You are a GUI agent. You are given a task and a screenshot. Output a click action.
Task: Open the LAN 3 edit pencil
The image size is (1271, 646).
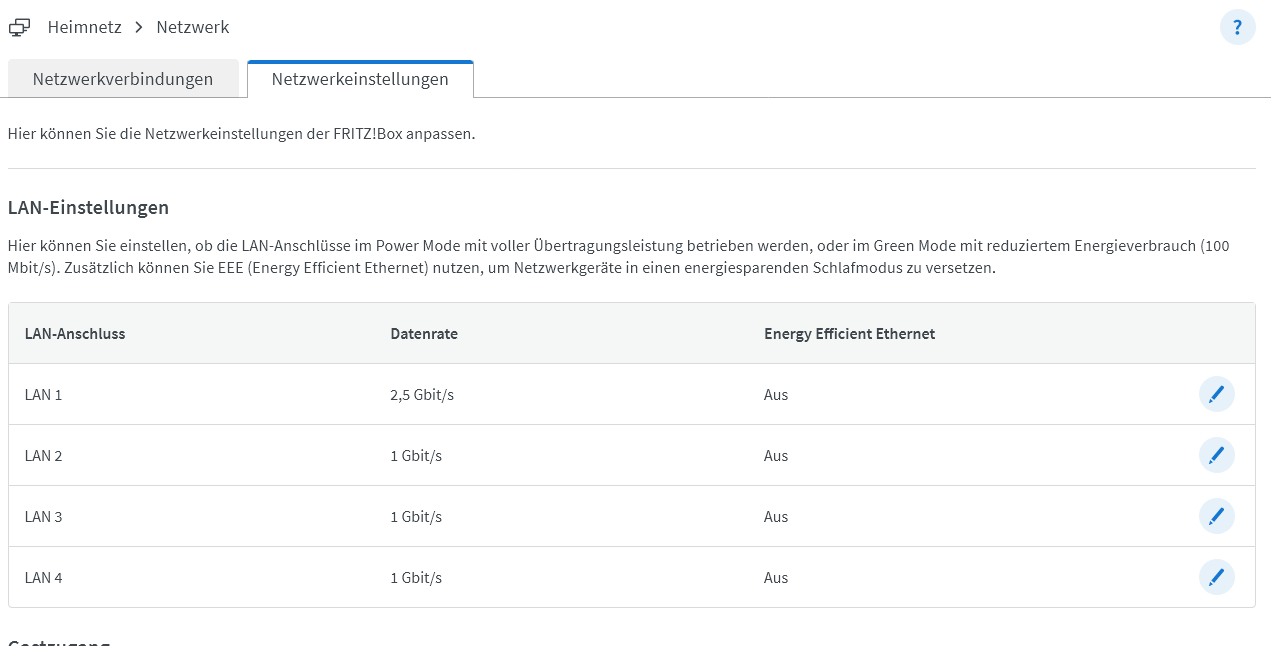(x=1216, y=517)
